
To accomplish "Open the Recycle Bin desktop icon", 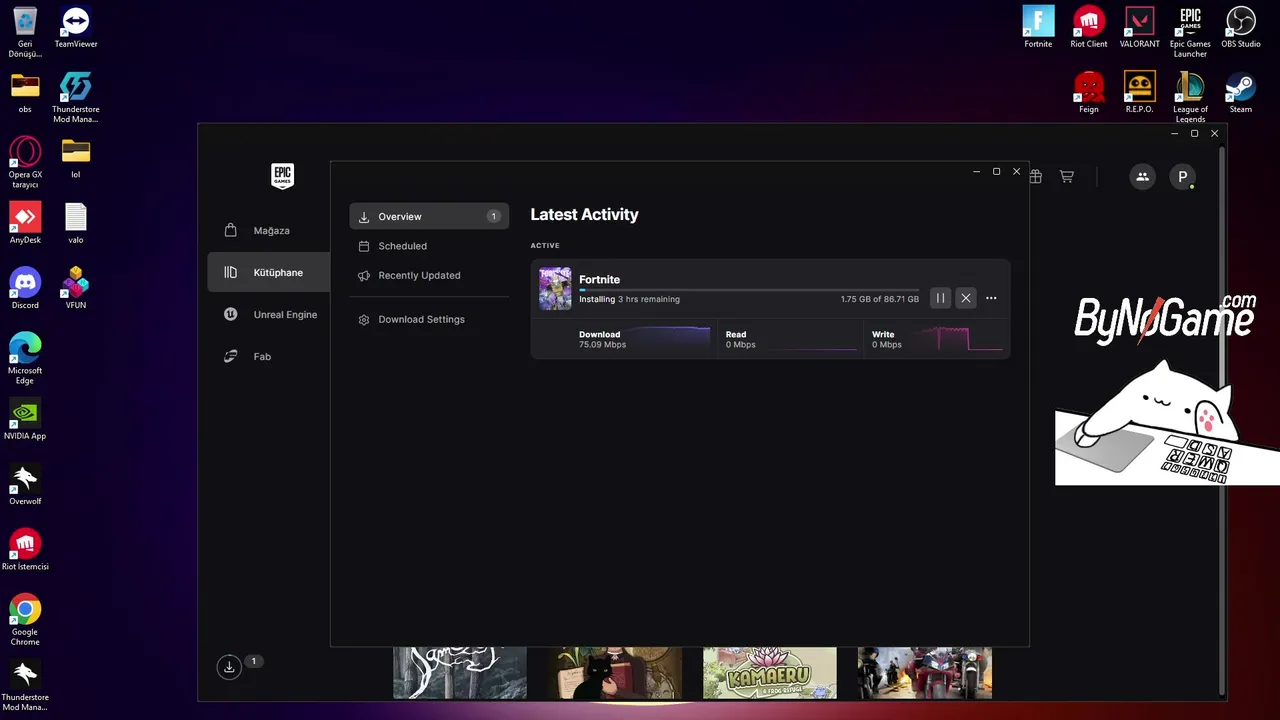I will click(25, 33).
